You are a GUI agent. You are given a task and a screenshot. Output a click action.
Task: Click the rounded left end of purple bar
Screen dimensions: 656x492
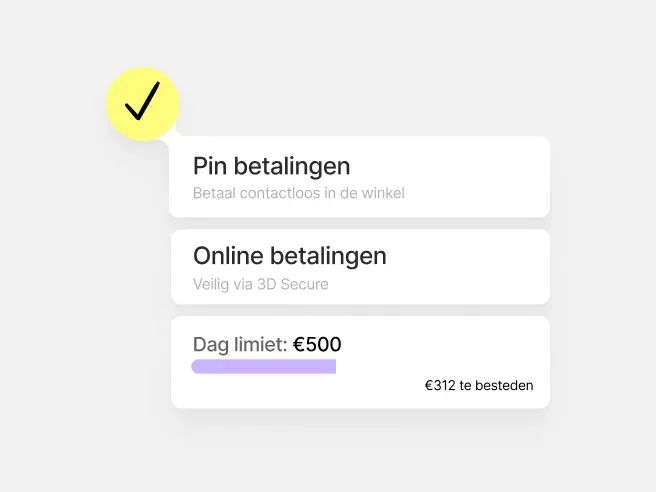click(197, 366)
